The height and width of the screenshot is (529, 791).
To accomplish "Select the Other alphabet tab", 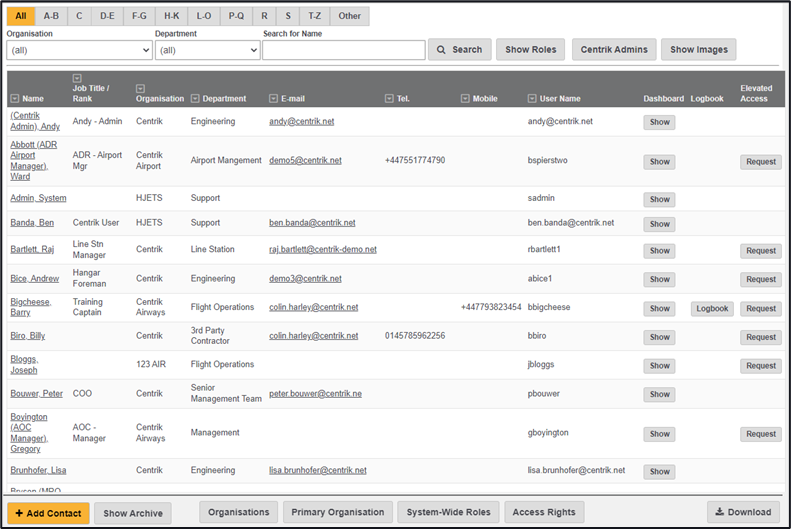I will 350,16.
